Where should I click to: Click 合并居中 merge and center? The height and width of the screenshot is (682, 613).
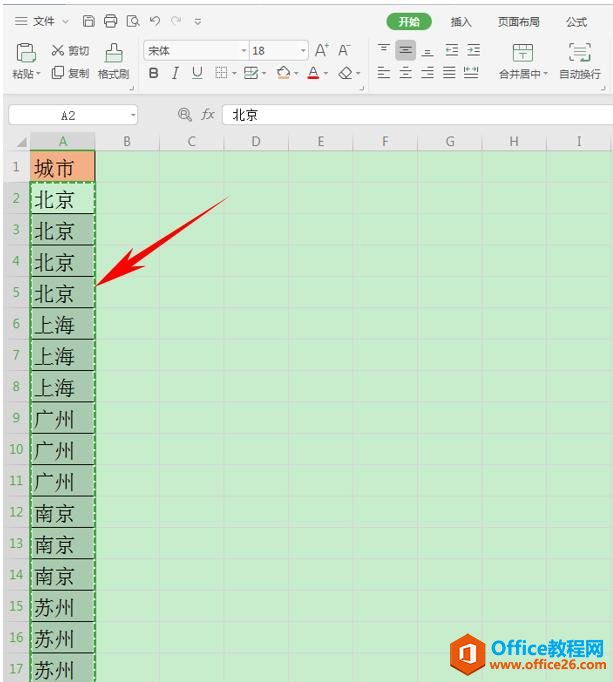[523, 61]
